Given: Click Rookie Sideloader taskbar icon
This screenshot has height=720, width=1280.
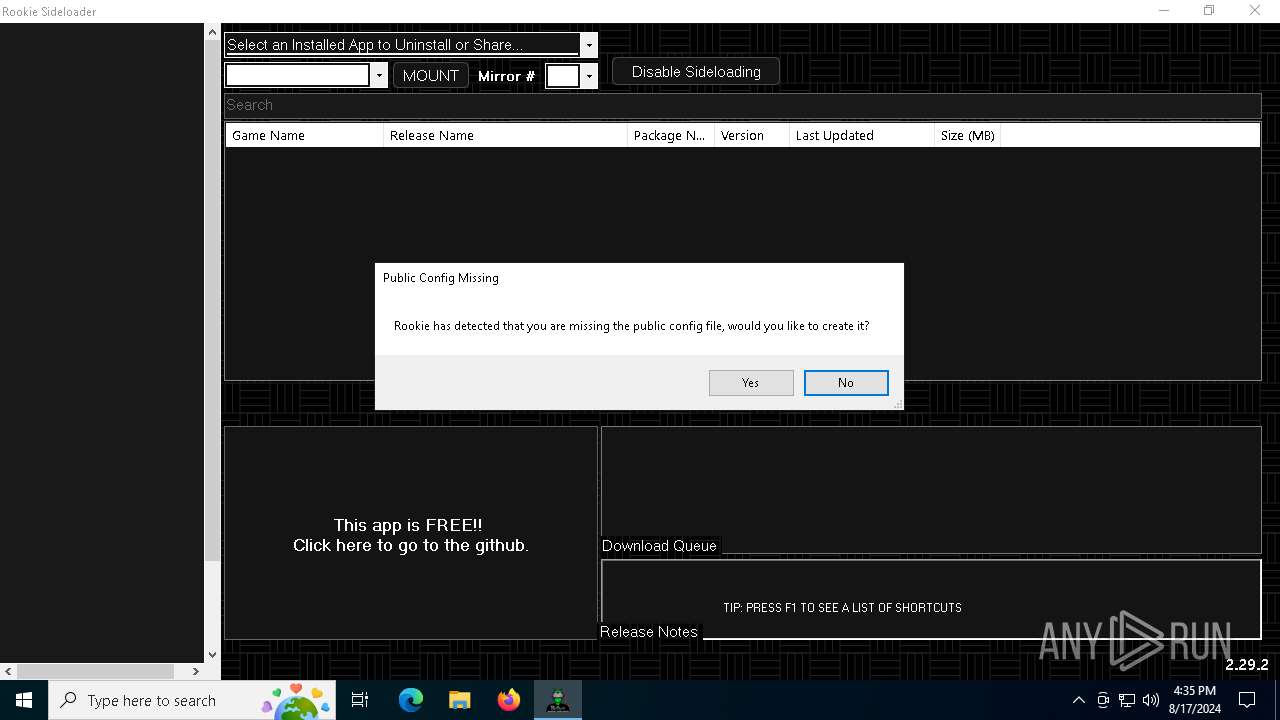Looking at the screenshot, I should coord(558,700).
